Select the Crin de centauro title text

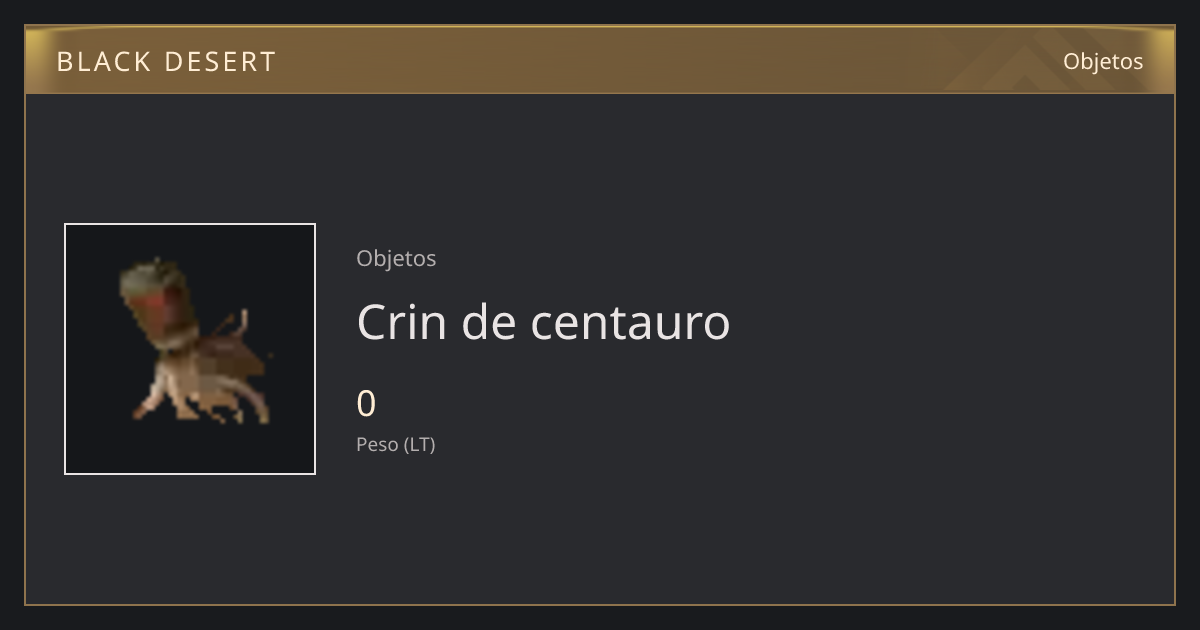tap(543, 322)
